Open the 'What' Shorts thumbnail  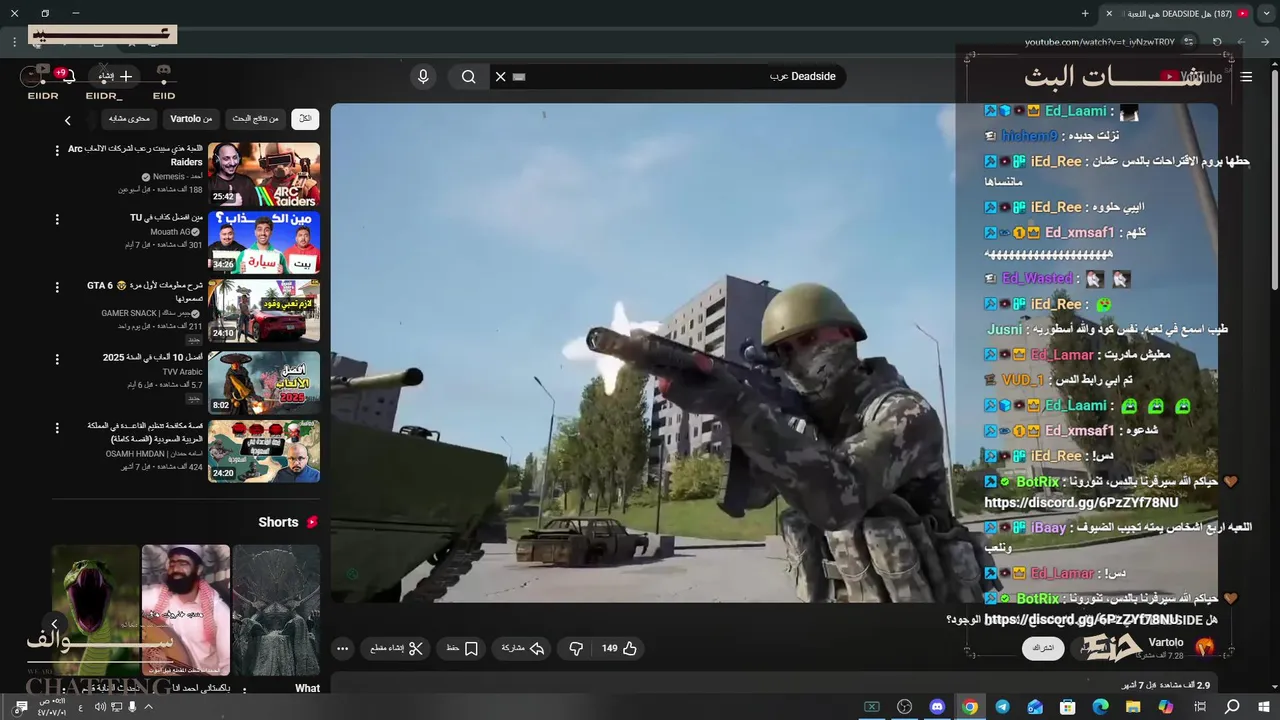point(276,610)
